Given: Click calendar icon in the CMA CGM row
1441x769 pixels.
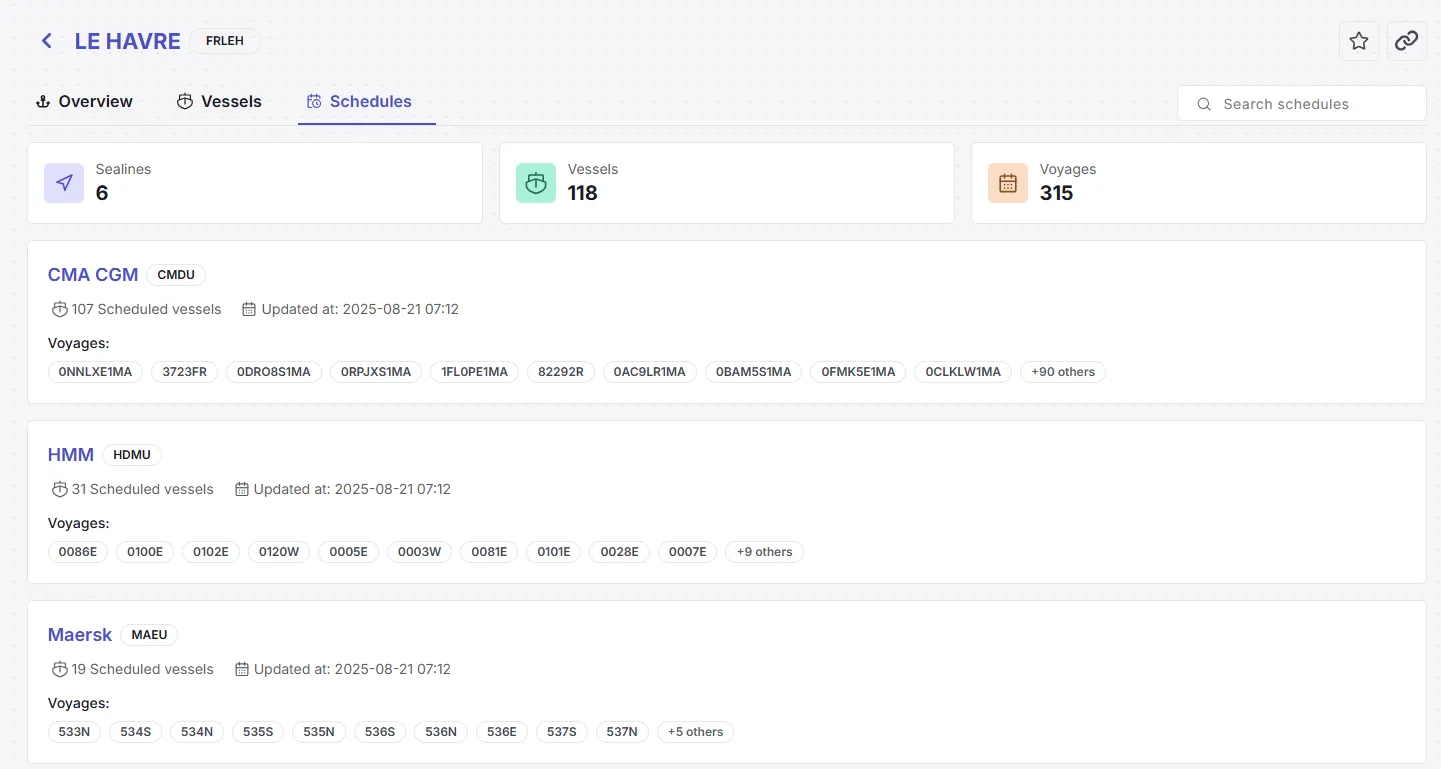Looking at the screenshot, I should [249, 309].
